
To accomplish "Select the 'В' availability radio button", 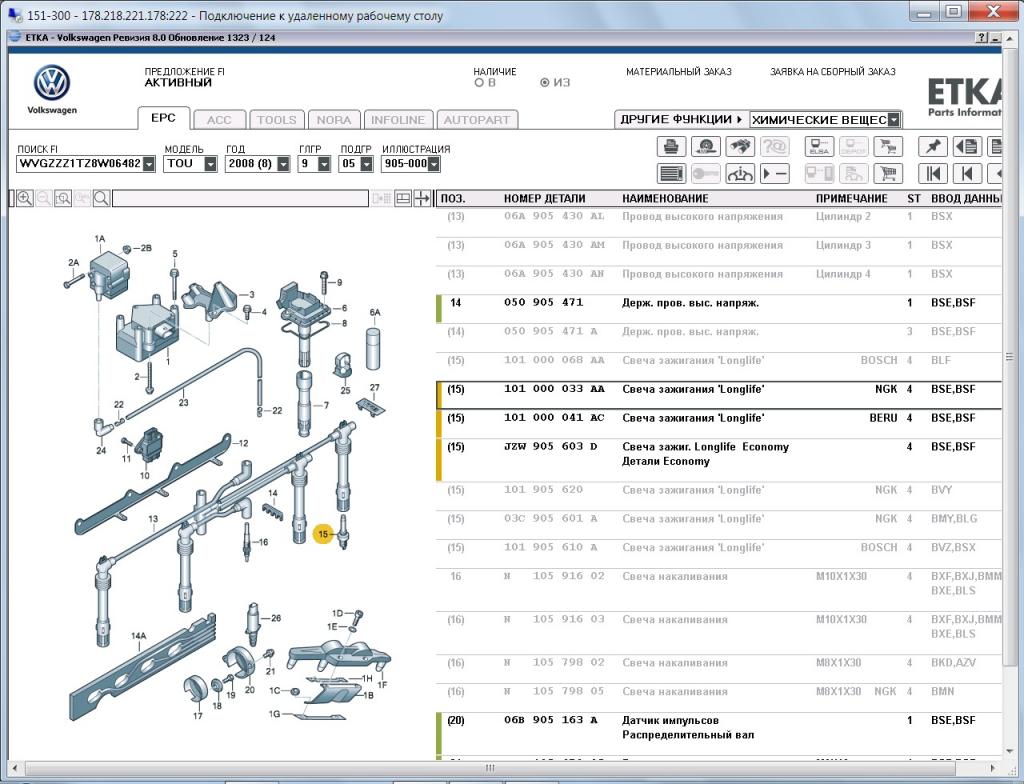I will click(479, 83).
